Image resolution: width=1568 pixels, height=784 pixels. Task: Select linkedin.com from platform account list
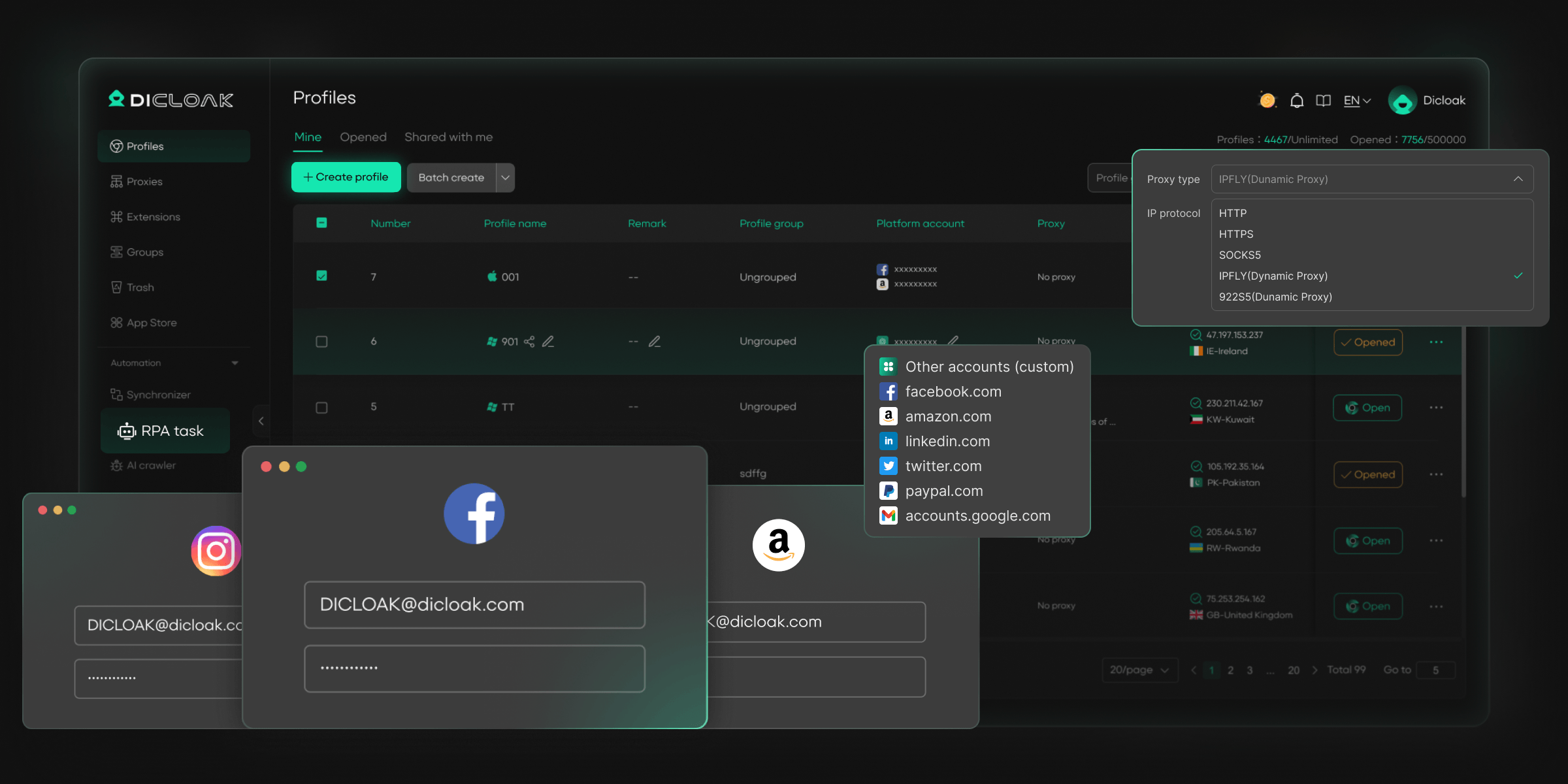pyautogui.click(x=948, y=441)
